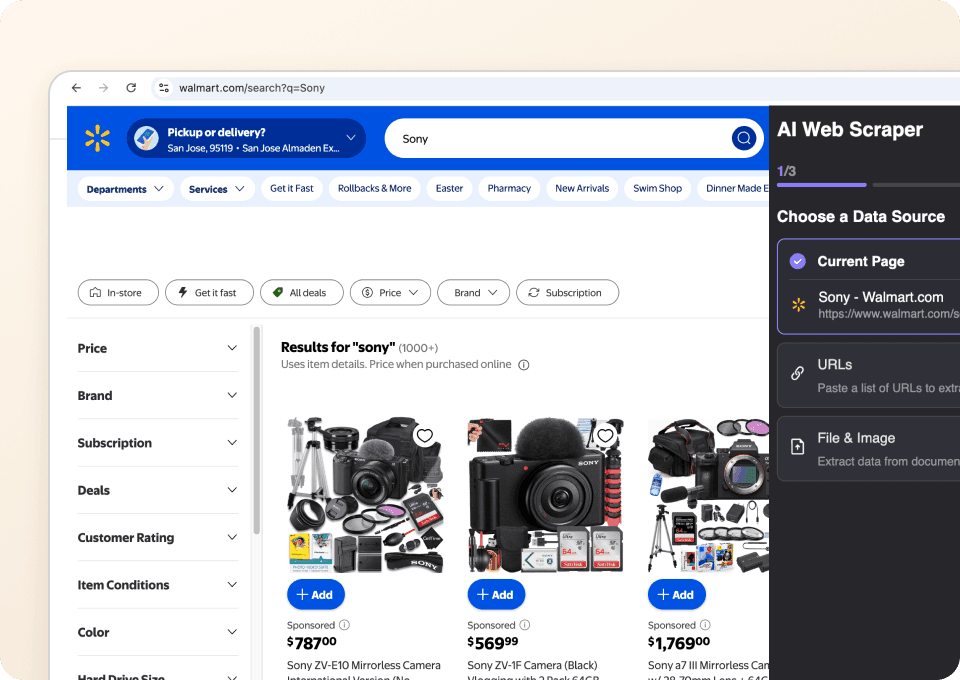The image size is (960, 680).
Task: Toggle the Get it fast filter
Action: pos(208,293)
